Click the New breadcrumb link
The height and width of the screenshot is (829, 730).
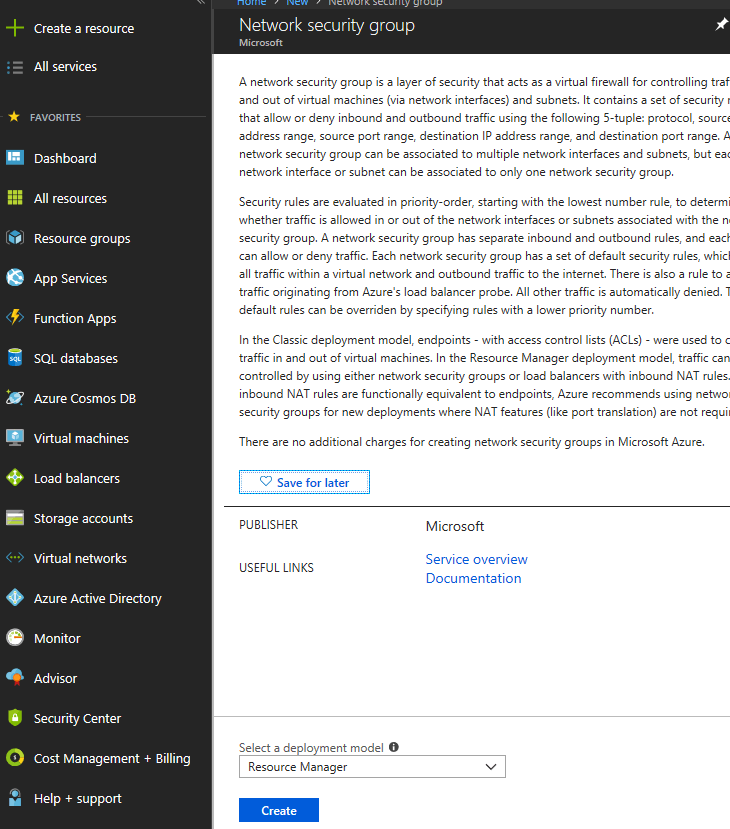tap(297, 3)
